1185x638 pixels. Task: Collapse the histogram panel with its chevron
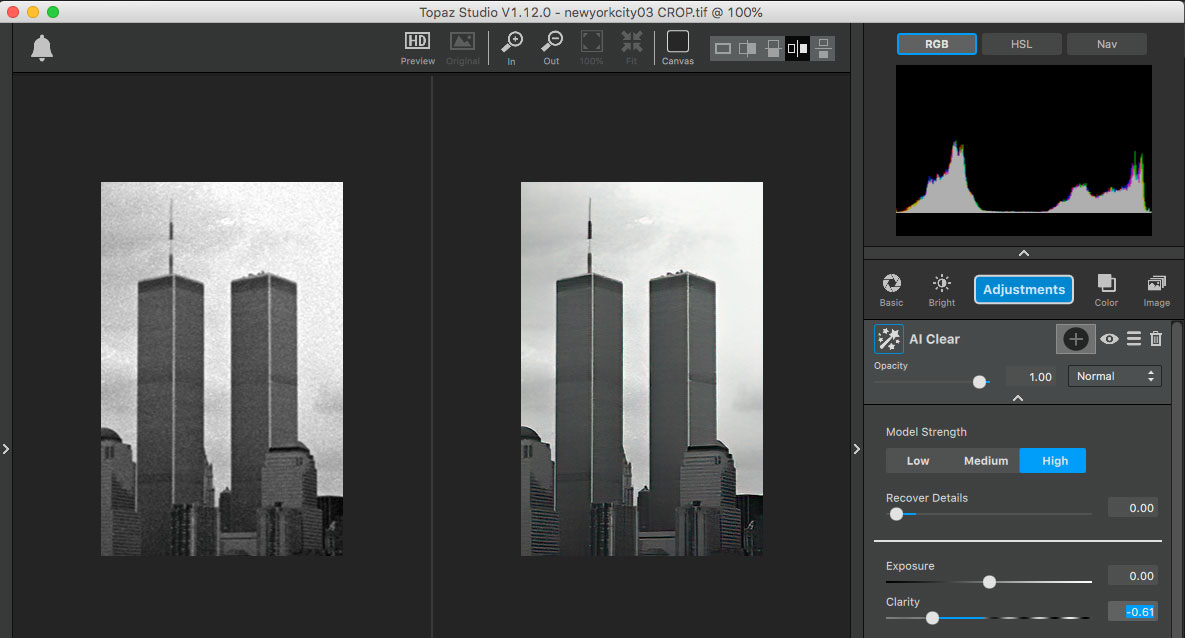1024,253
